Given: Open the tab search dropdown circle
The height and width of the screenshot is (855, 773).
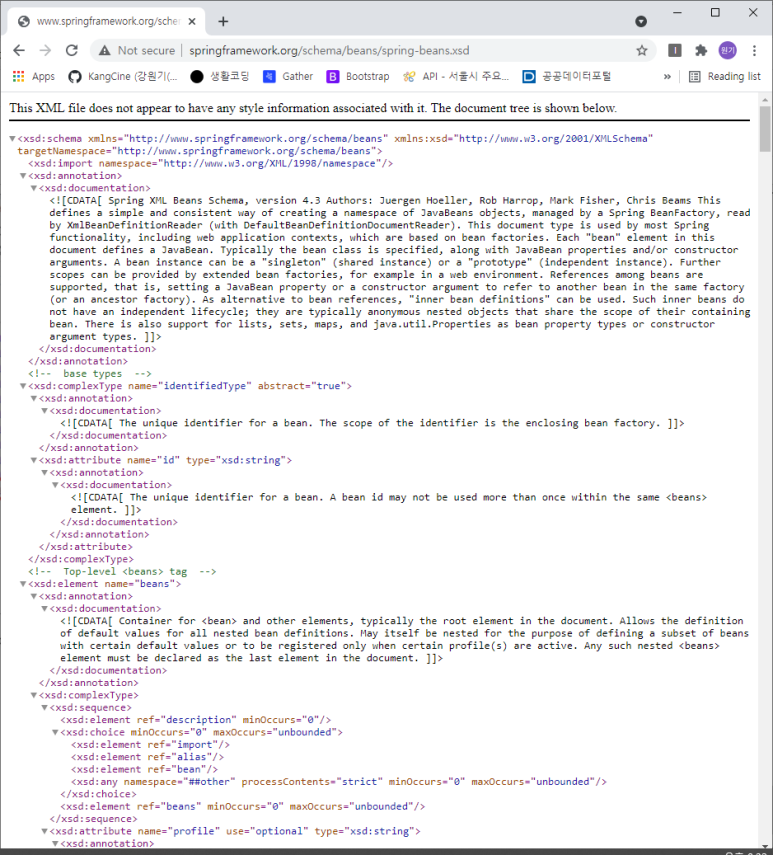Looking at the screenshot, I should 641,21.
